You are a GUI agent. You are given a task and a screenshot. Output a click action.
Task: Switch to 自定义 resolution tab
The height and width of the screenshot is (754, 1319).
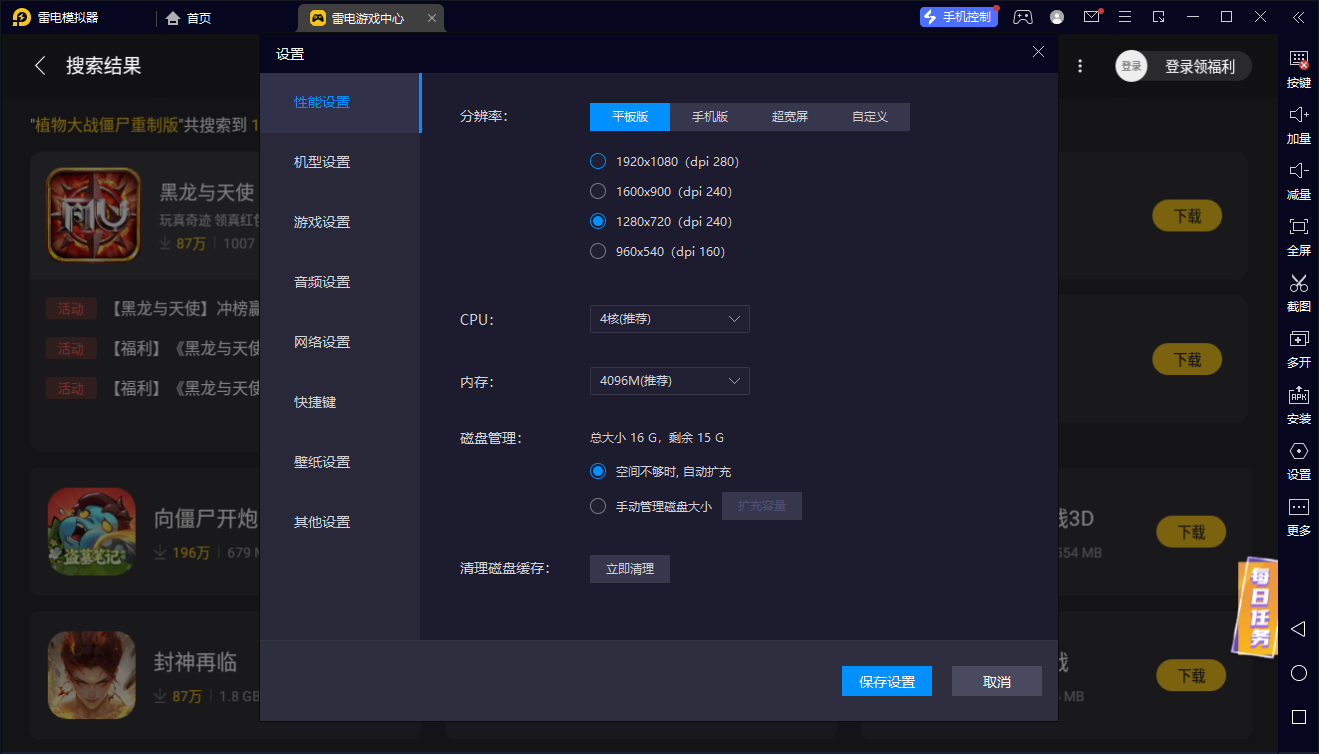click(x=870, y=117)
